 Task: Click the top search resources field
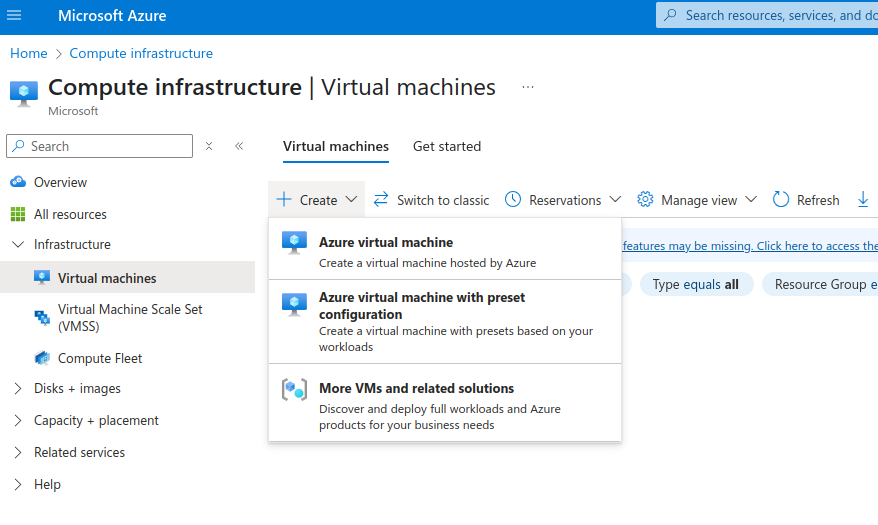(770, 15)
